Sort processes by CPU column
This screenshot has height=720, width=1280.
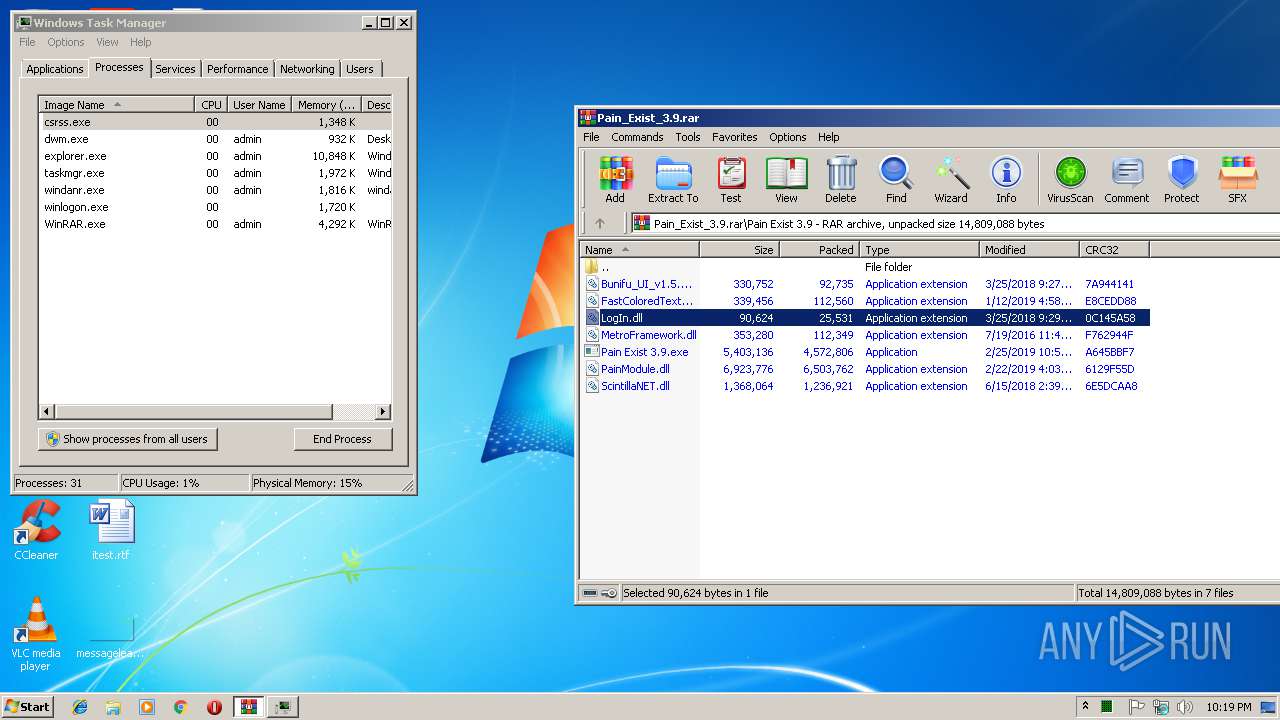tap(211, 104)
